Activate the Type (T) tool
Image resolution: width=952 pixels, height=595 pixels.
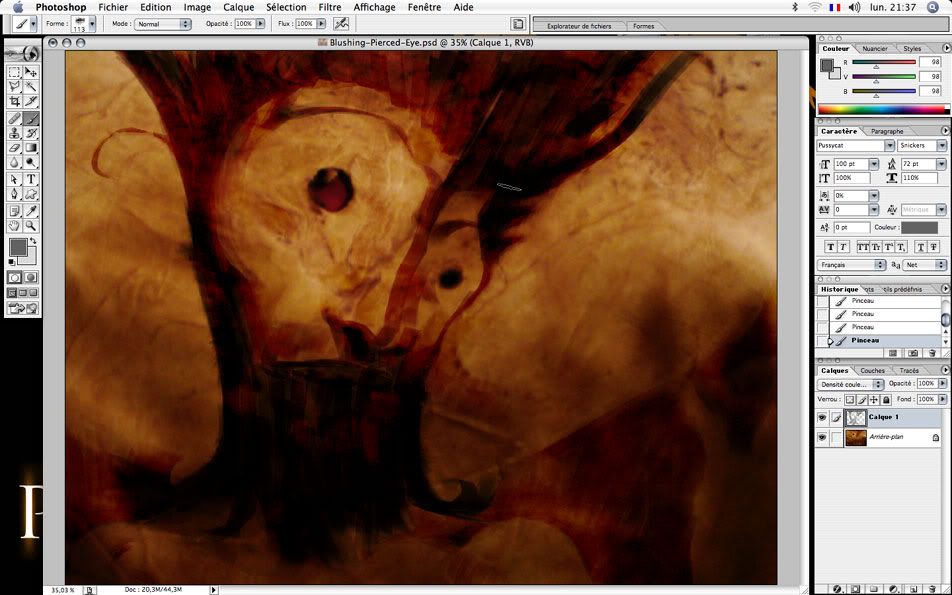[x=32, y=179]
